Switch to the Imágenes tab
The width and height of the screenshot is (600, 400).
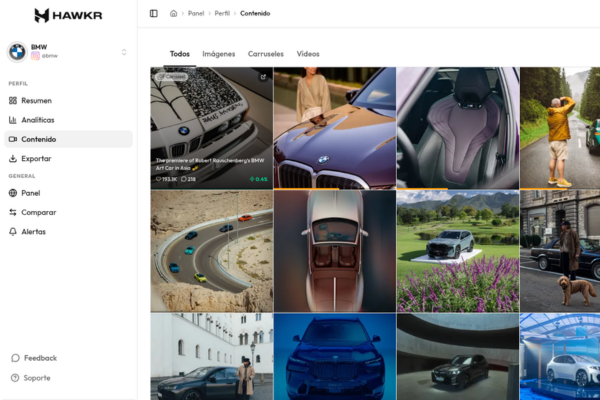coord(219,54)
